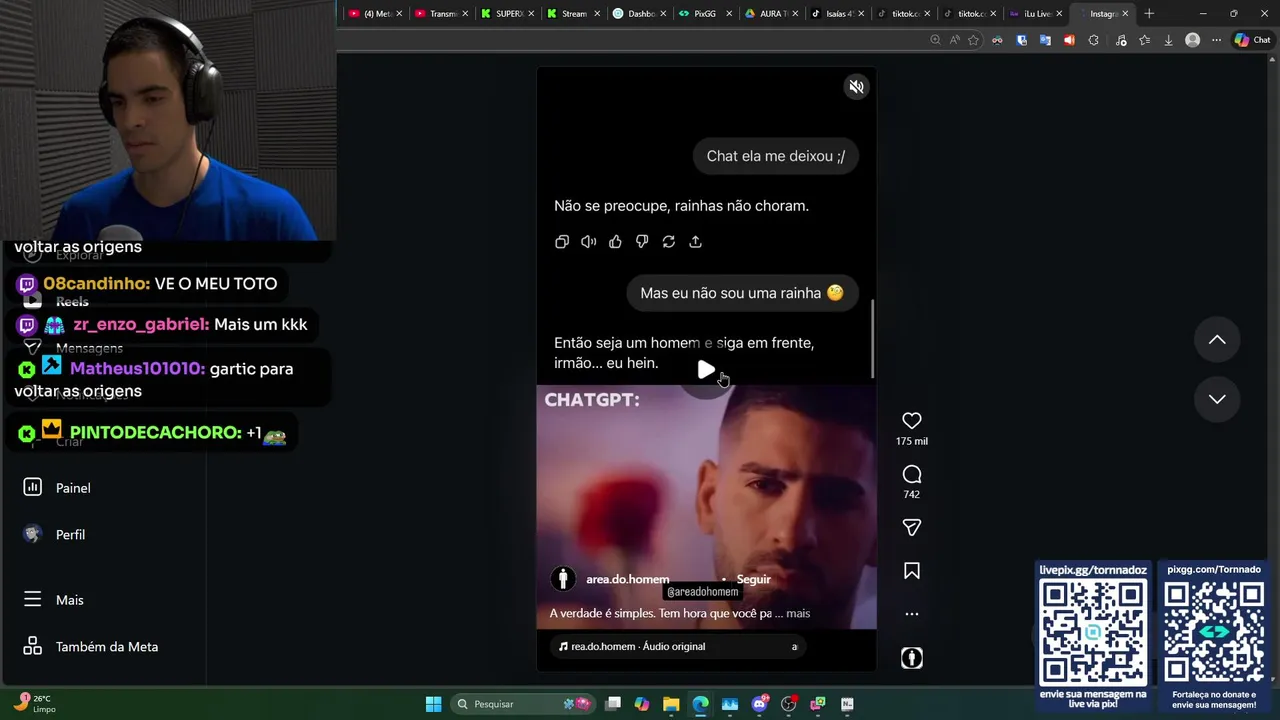This screenshot has width=1280, height=720.
Task: Click chat message from 08candinho
Action: 148,284
